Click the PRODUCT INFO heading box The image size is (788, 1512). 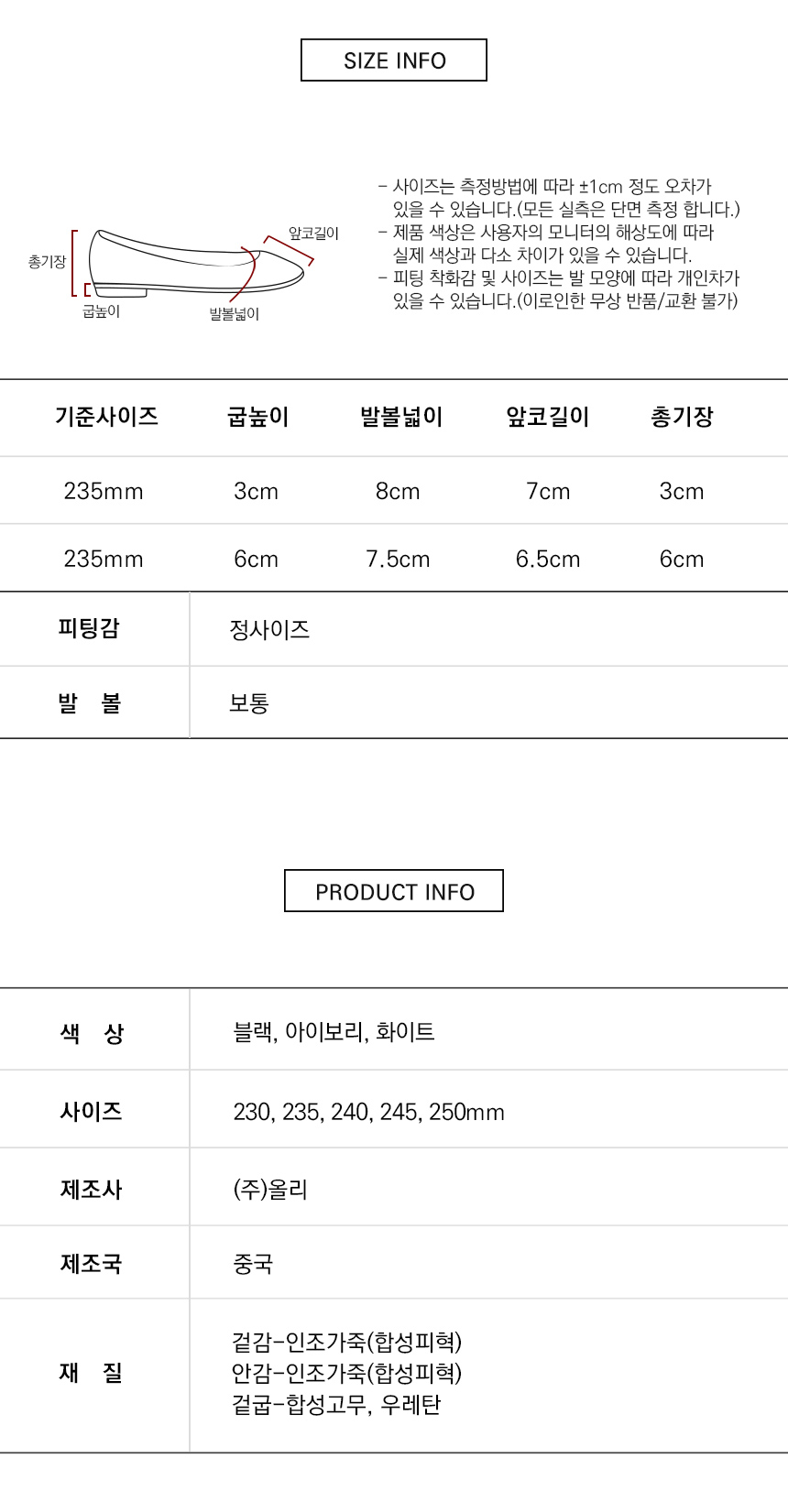point(394,891)
